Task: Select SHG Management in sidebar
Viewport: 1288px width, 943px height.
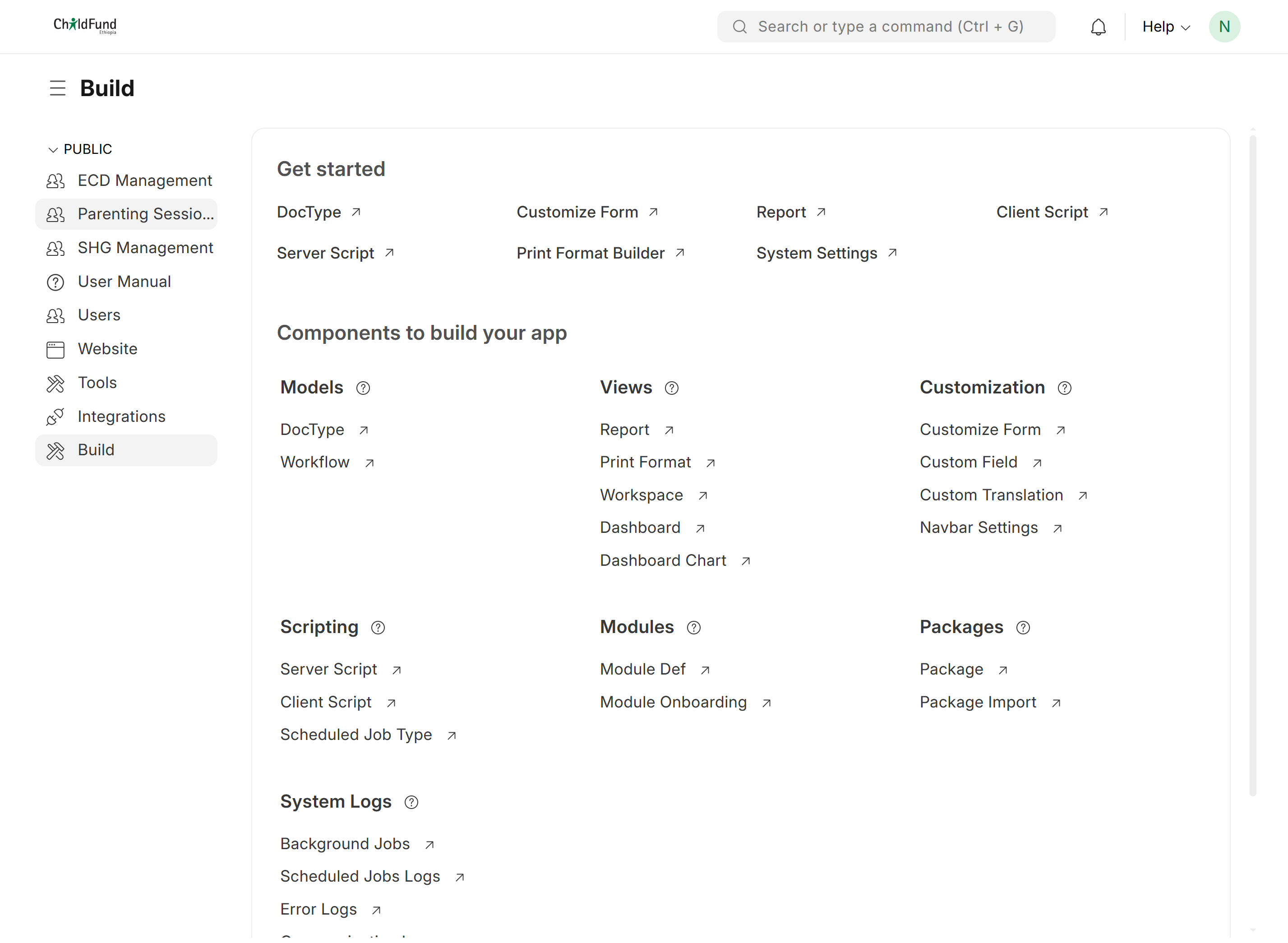Action: tap(126, 248)
